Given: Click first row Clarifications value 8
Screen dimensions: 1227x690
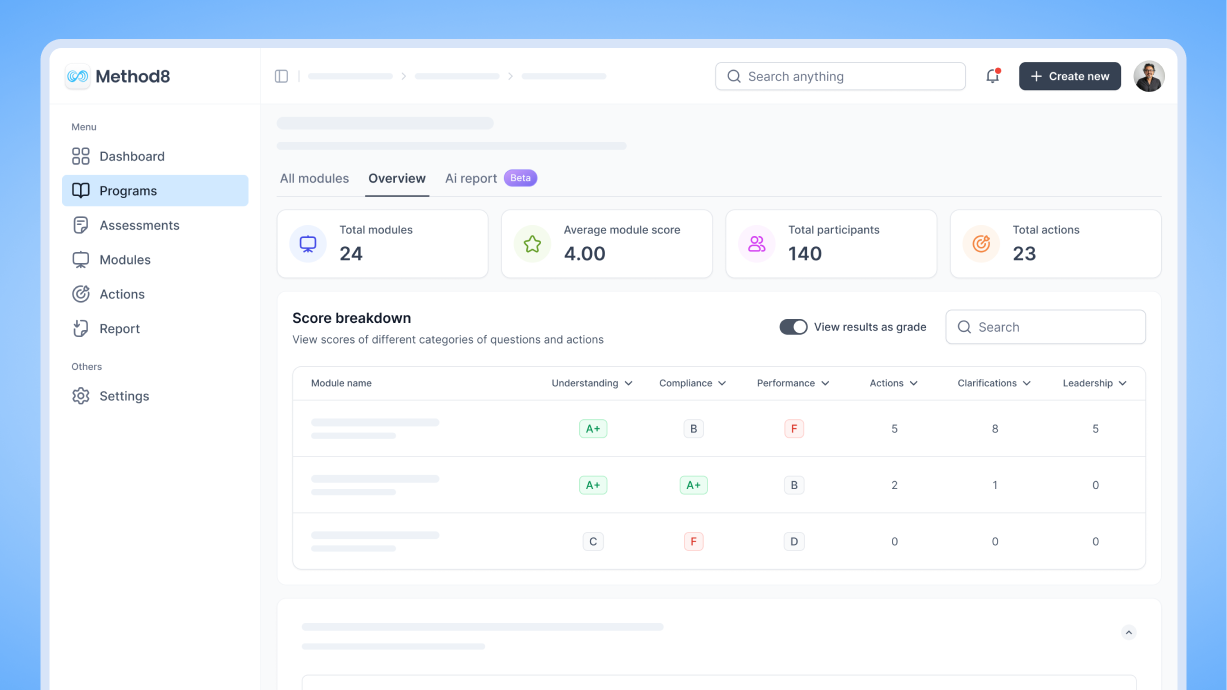Looking at the screenshot, I should click(x=995, y=429).
